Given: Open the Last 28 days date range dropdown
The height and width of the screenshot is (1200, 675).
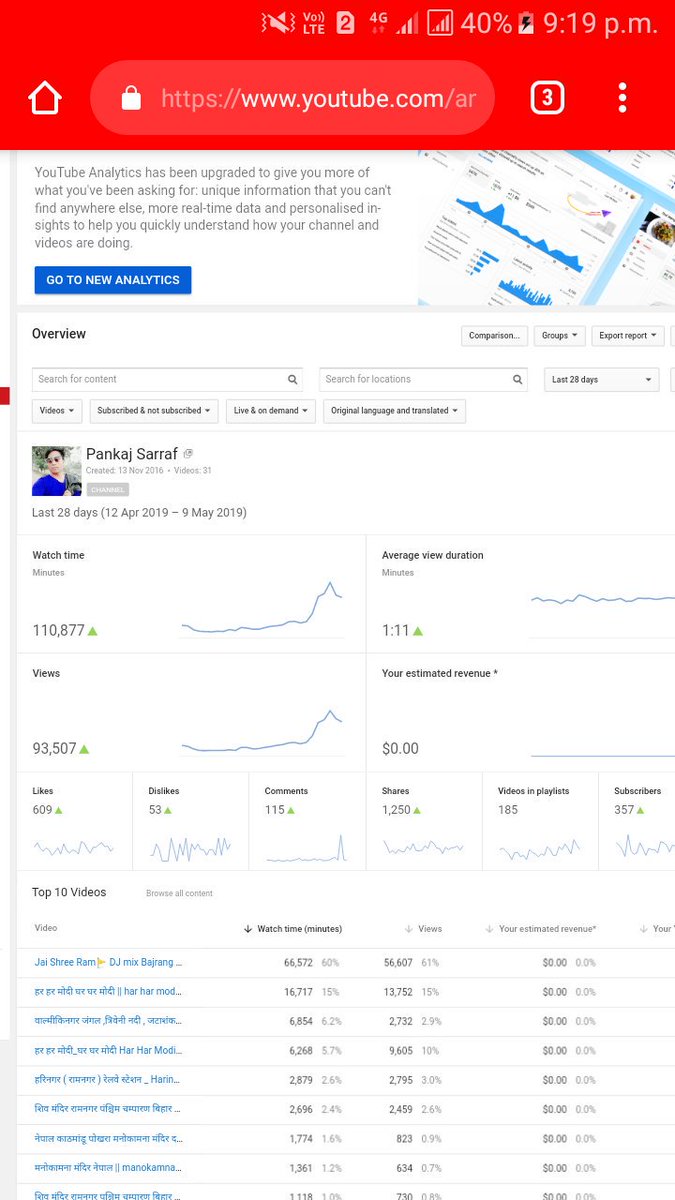Looking at the screenshot, I should pyautogui.click(x=602, y=380).
